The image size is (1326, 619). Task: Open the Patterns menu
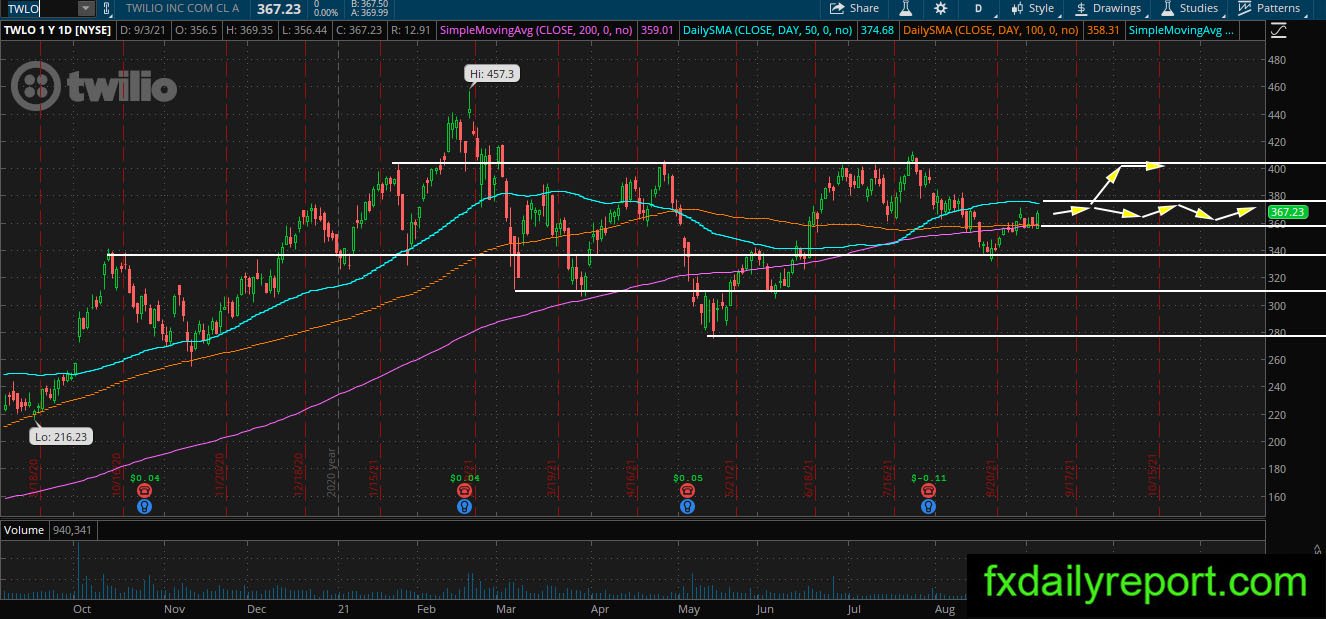(x=1269, y=8)
